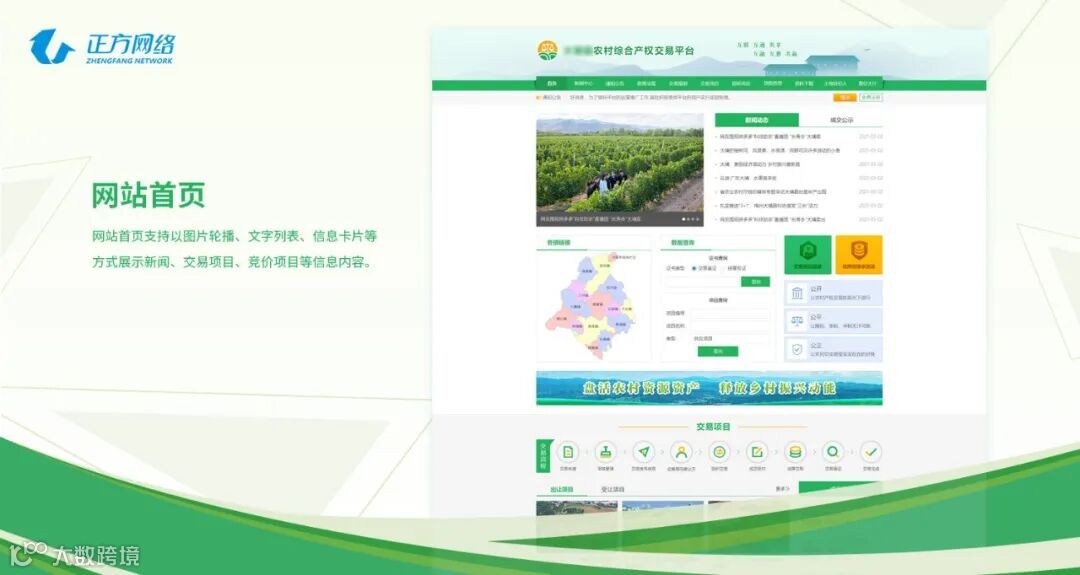This screenshot has height=575, width=1080.
Task: Switch to the 成交公示 tab
Action: coord(841,120)
